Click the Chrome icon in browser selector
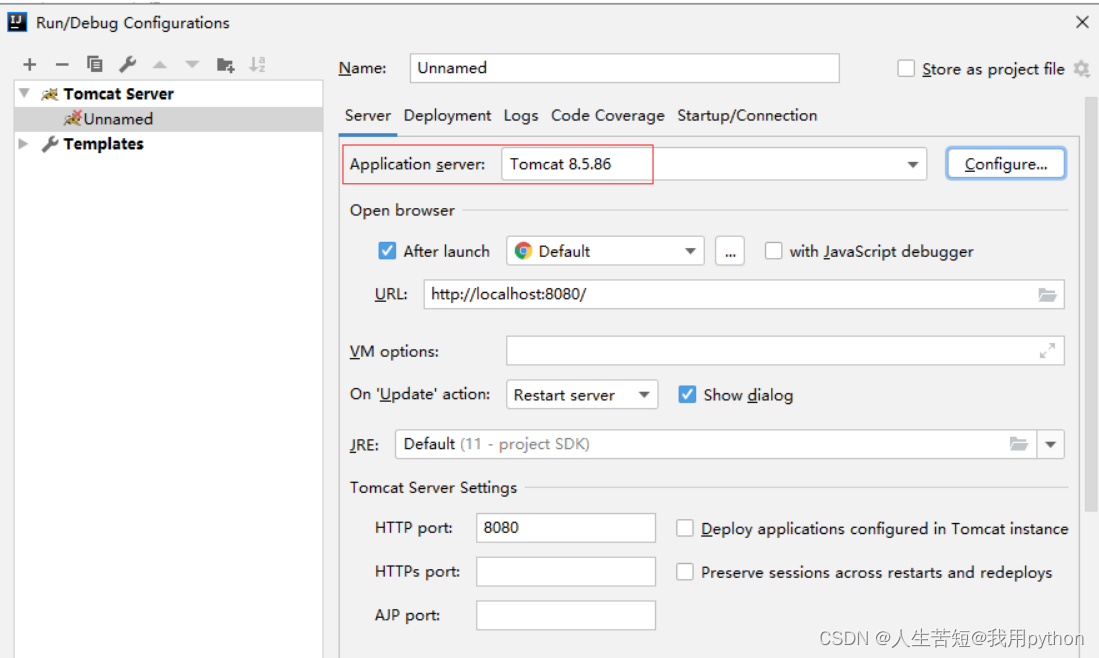1099x658 pixels. [523, 251]
